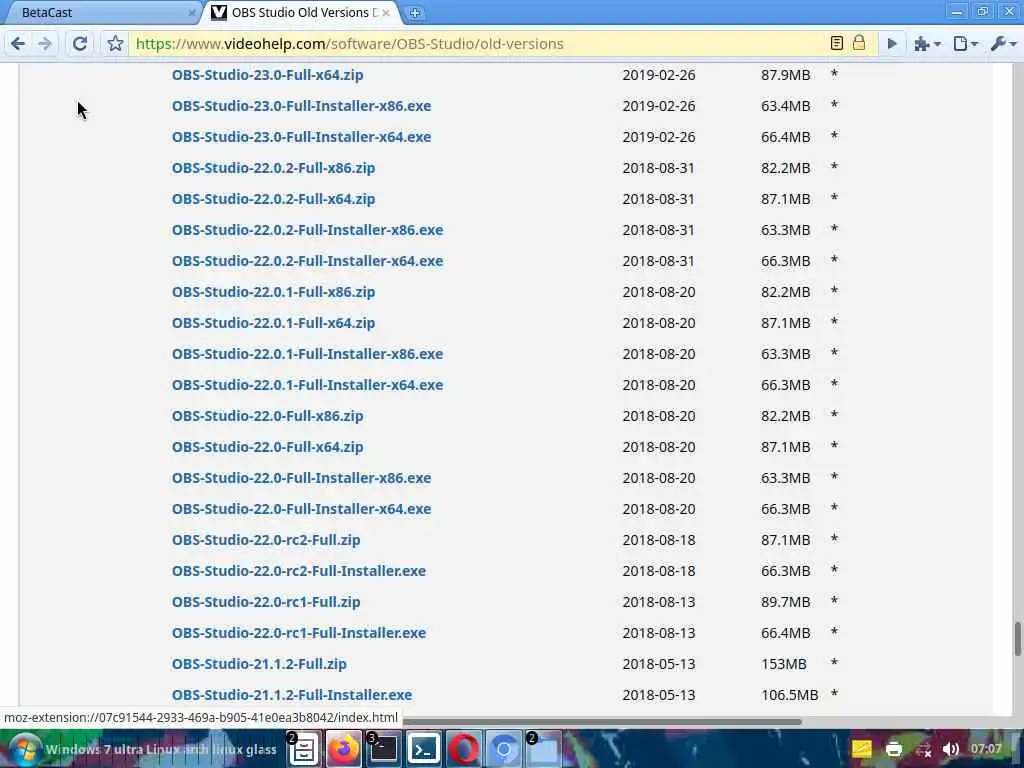Open the Windows-style start menu orb

(x=24, y=749)
